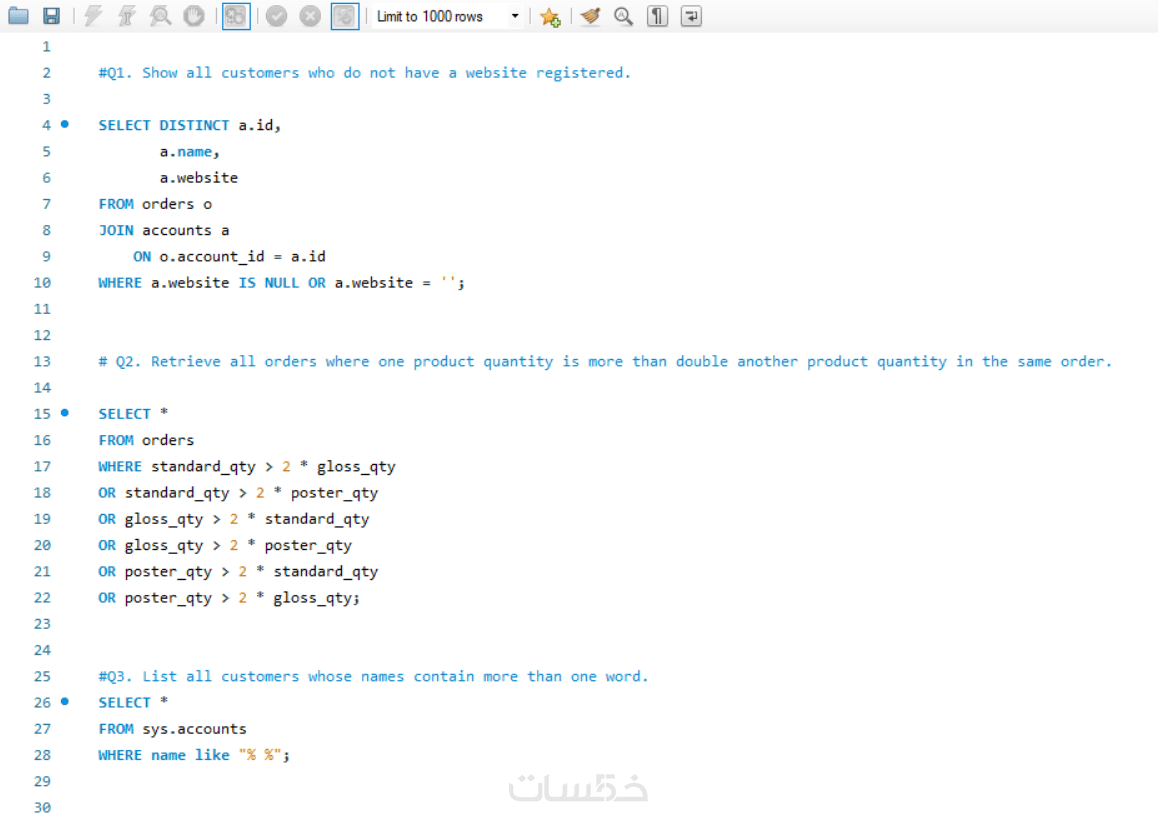Toggle word wrapping icon in toolbar

[691, 16]
